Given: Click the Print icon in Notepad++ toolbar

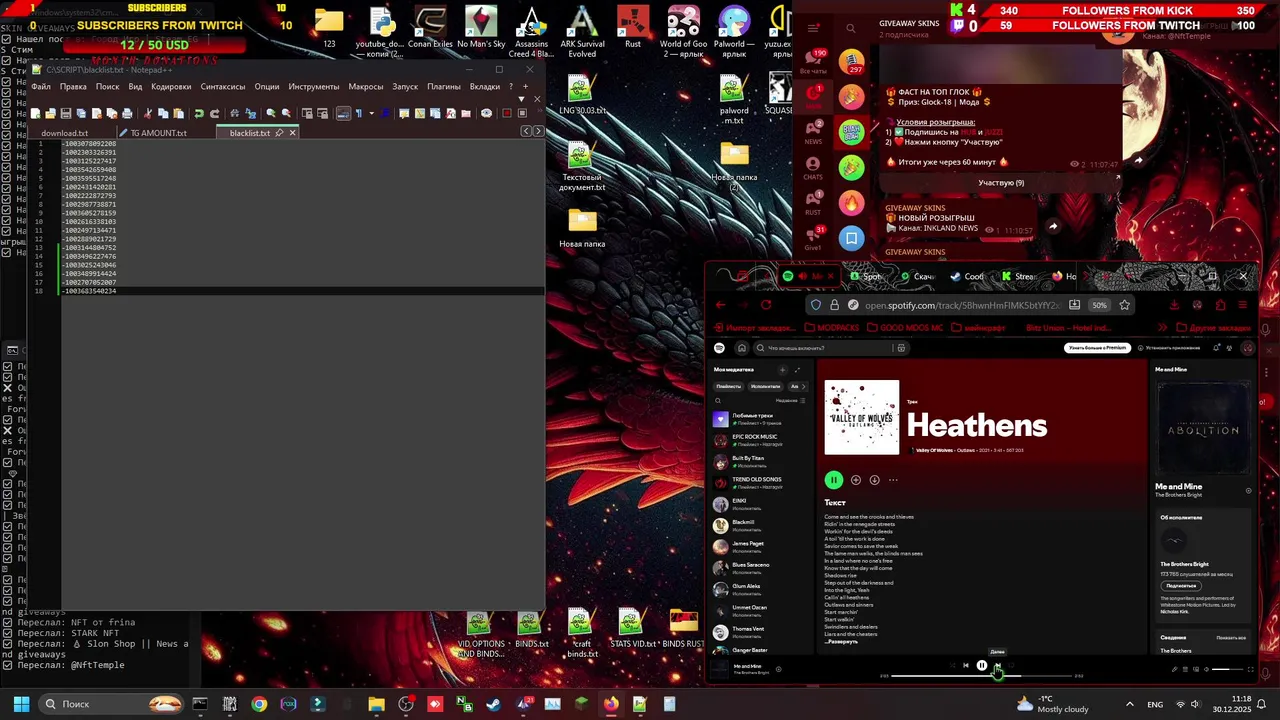Looking at the screenshot, I should [x=127, y=114].
